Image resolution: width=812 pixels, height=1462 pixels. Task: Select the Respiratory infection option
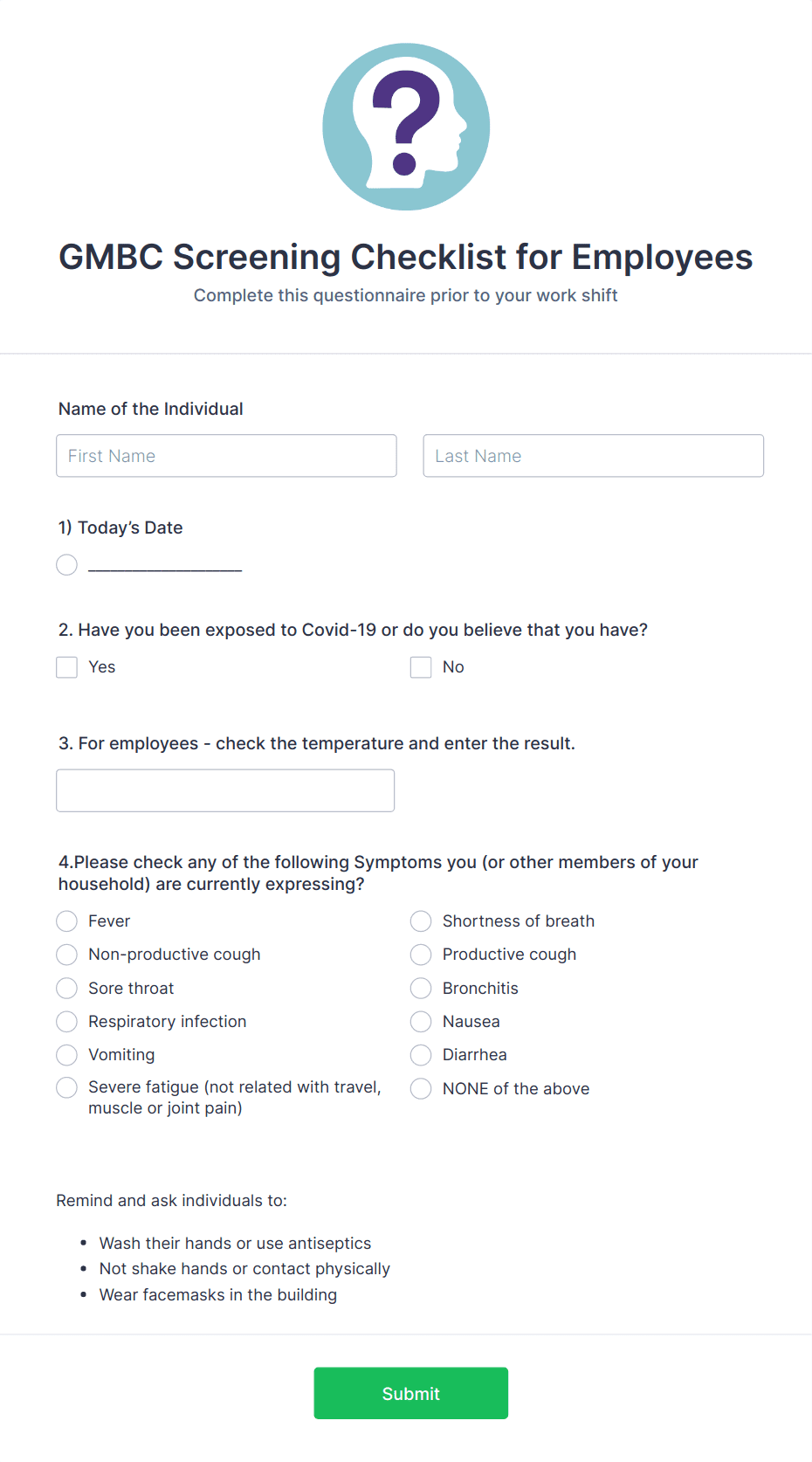pos(66,1021)
